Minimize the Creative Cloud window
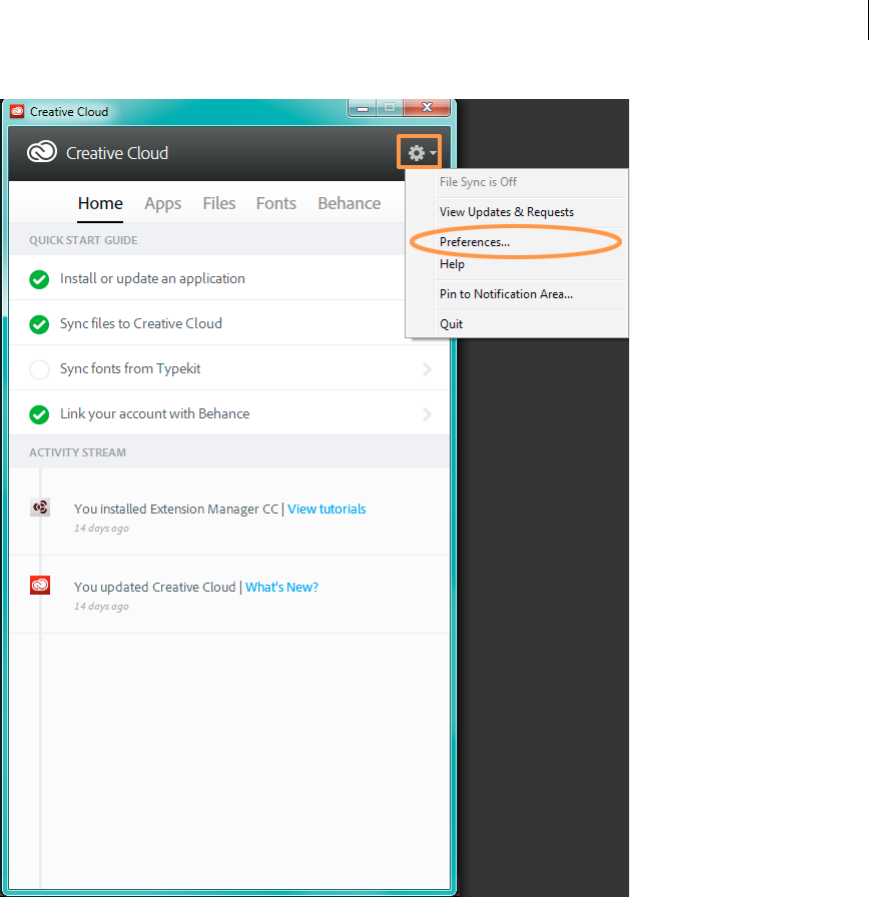Screen dimensions: 869x897 click(362, 108)
